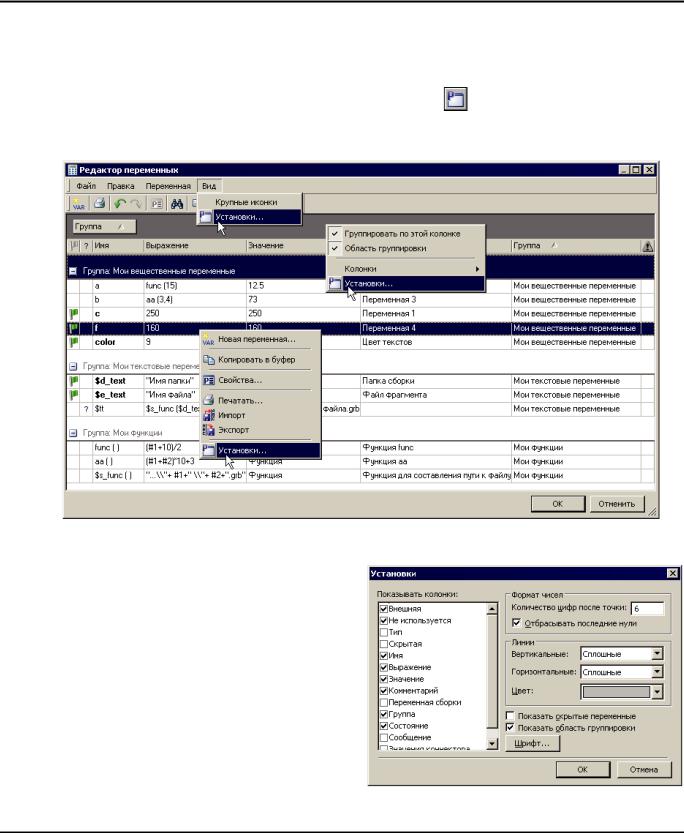Click the green undo arrow icon
This screenshot has width=684, height=833.
120,203
